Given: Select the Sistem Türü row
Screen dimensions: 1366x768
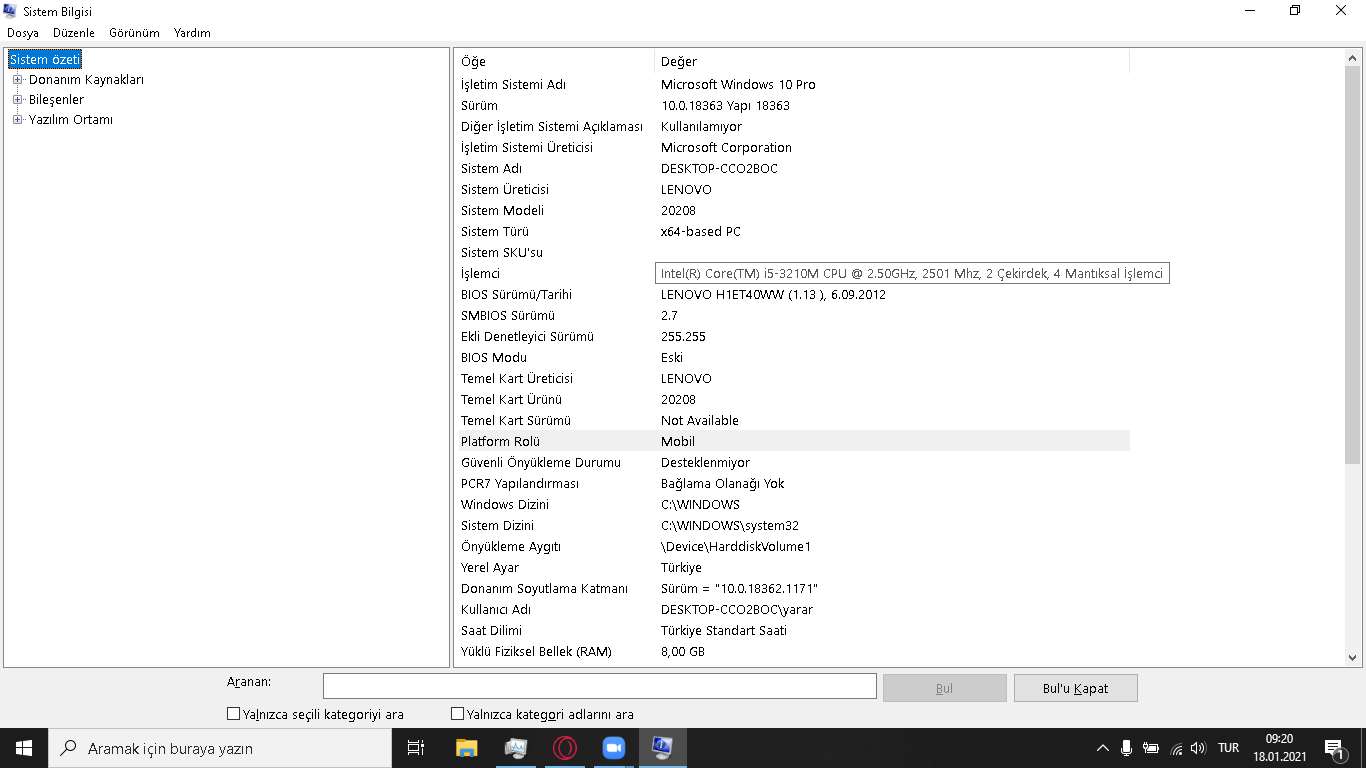Looking at the screenshot, I should pos(793,232).
